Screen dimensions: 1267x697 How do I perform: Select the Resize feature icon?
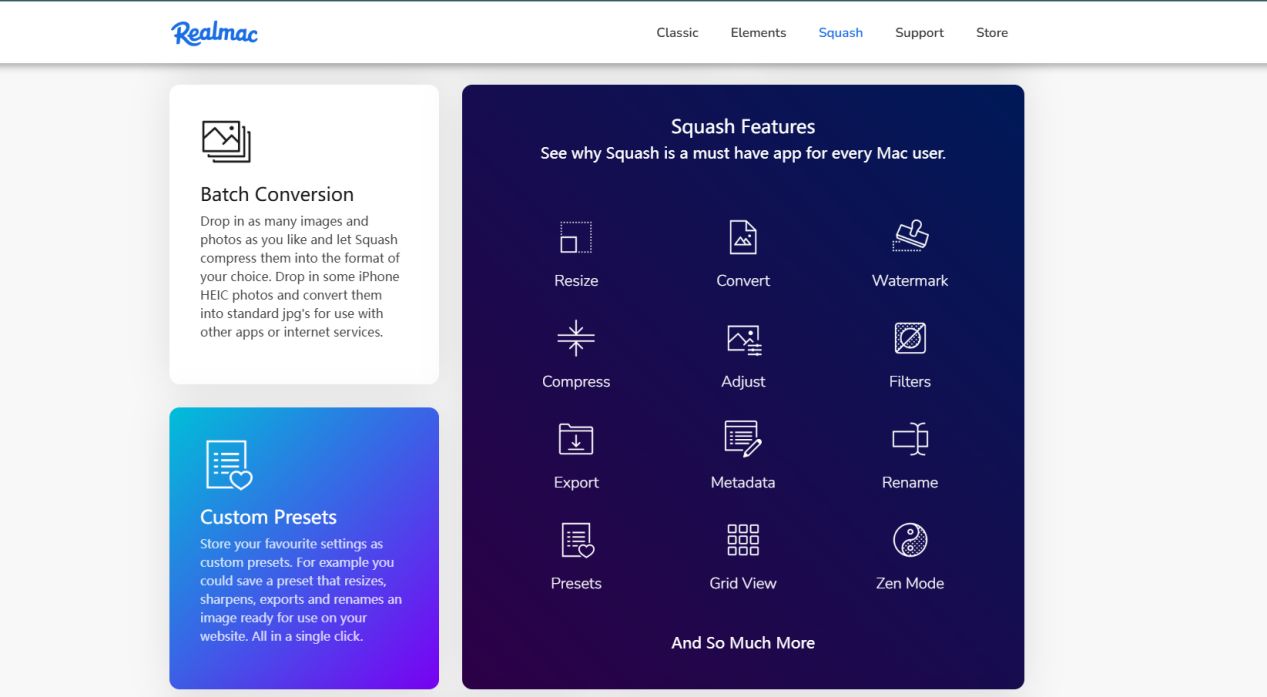click(x=576, y=237)
